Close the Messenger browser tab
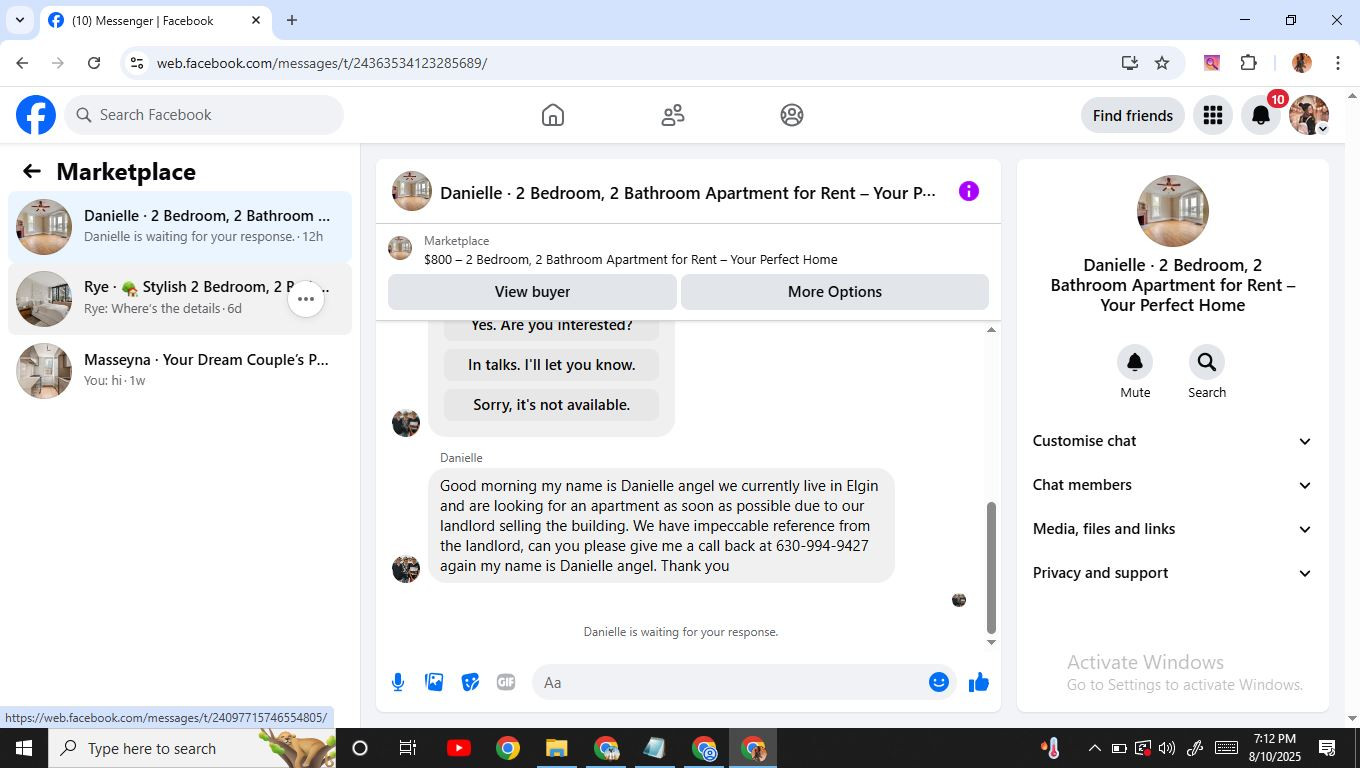1360x768 pixels. click(x=256, y=20)
